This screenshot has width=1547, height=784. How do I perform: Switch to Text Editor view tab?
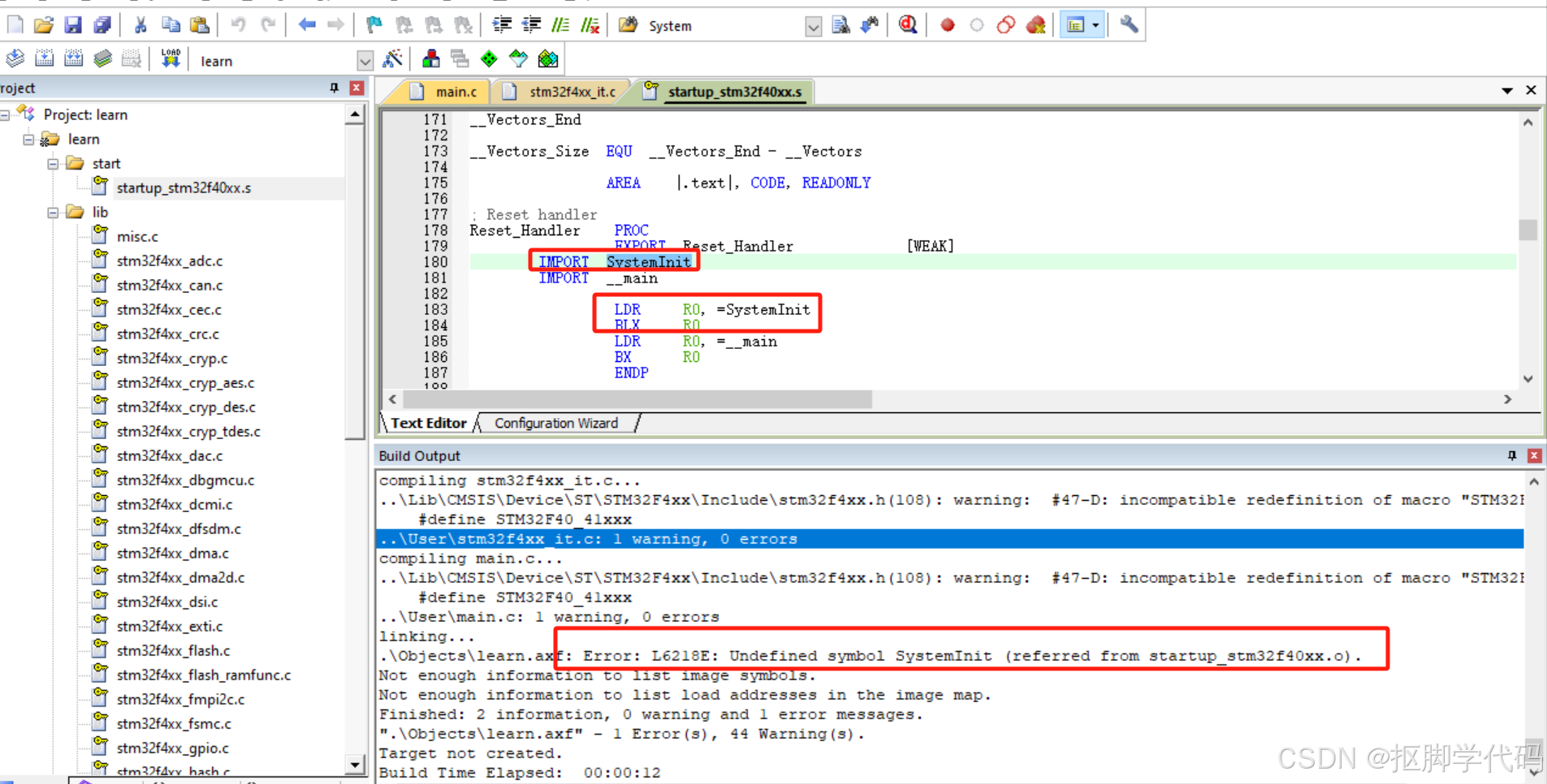click(429, 423)
